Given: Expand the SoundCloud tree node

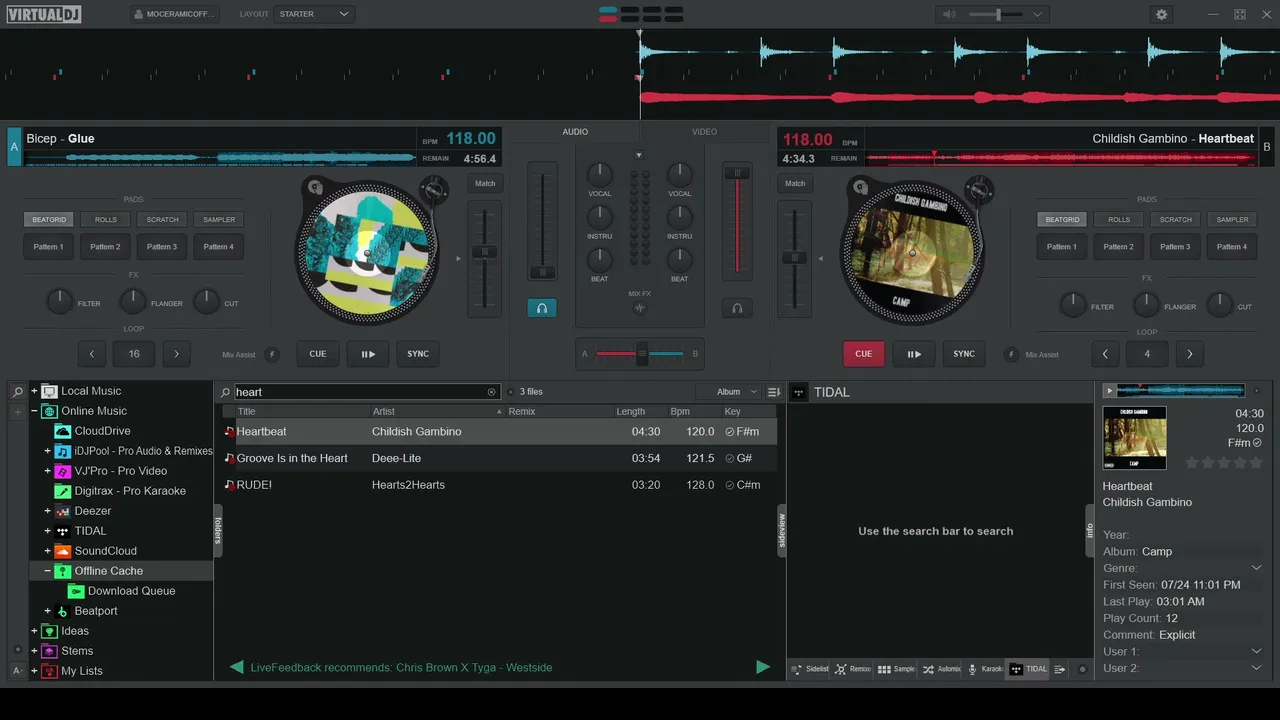Looking at the screenshot, I should point(47,551).
